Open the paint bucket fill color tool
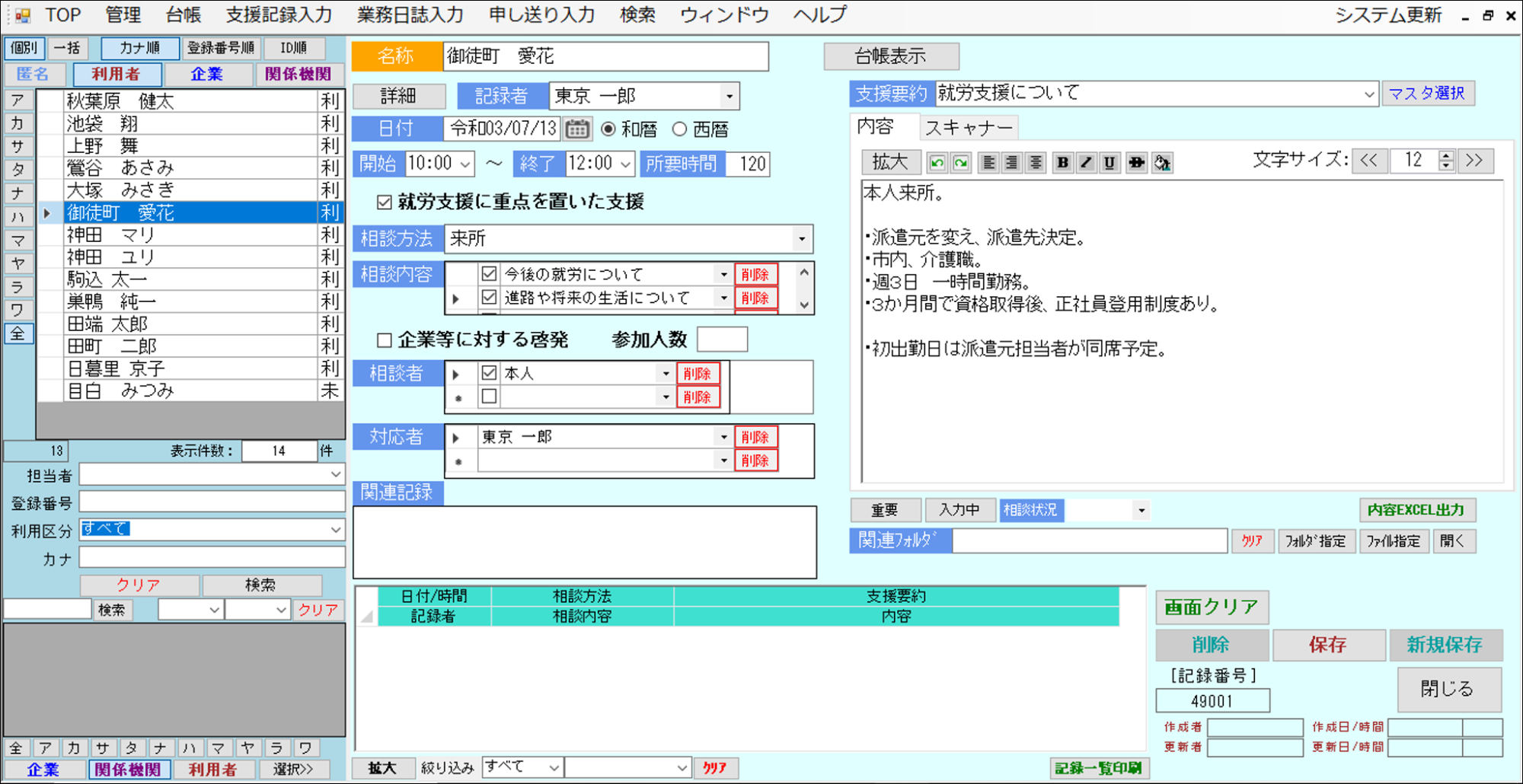Screen dimensions: 1523x784 click(1162, 162)
